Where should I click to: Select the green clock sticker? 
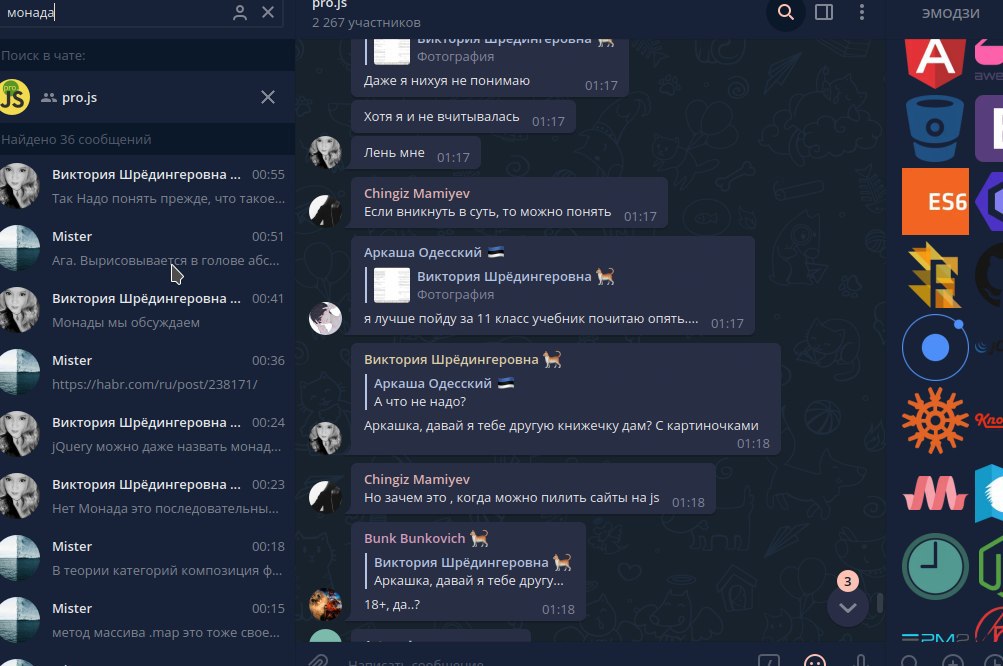(935, 566)
